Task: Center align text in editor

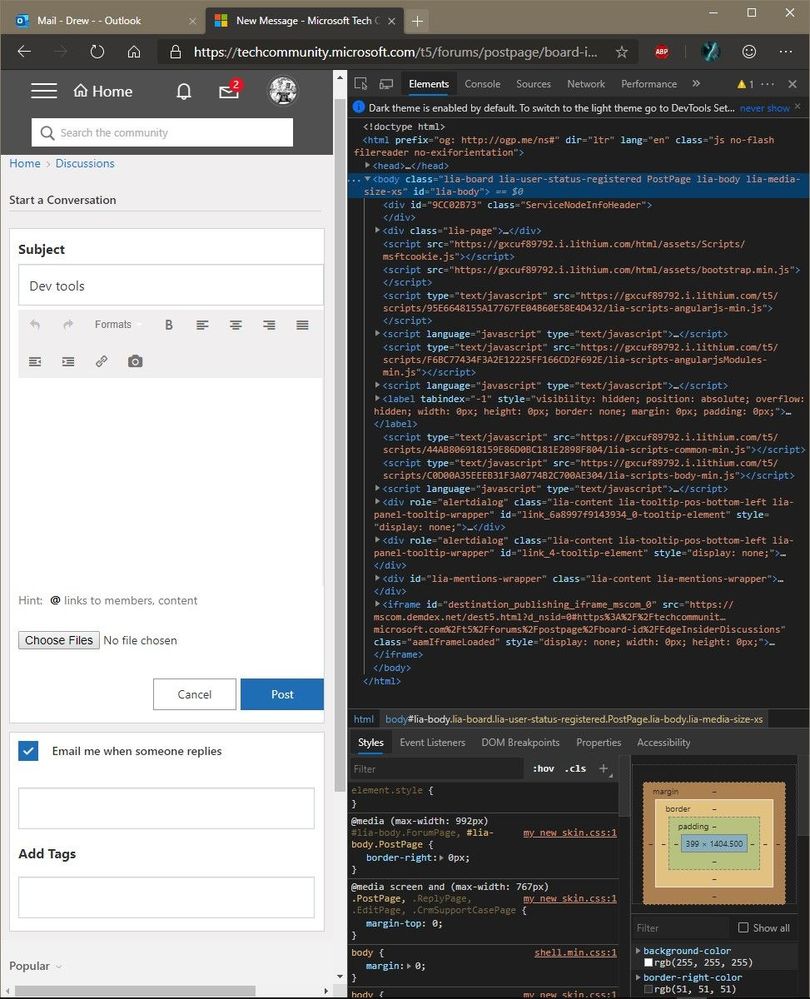Action: point(236,325)
